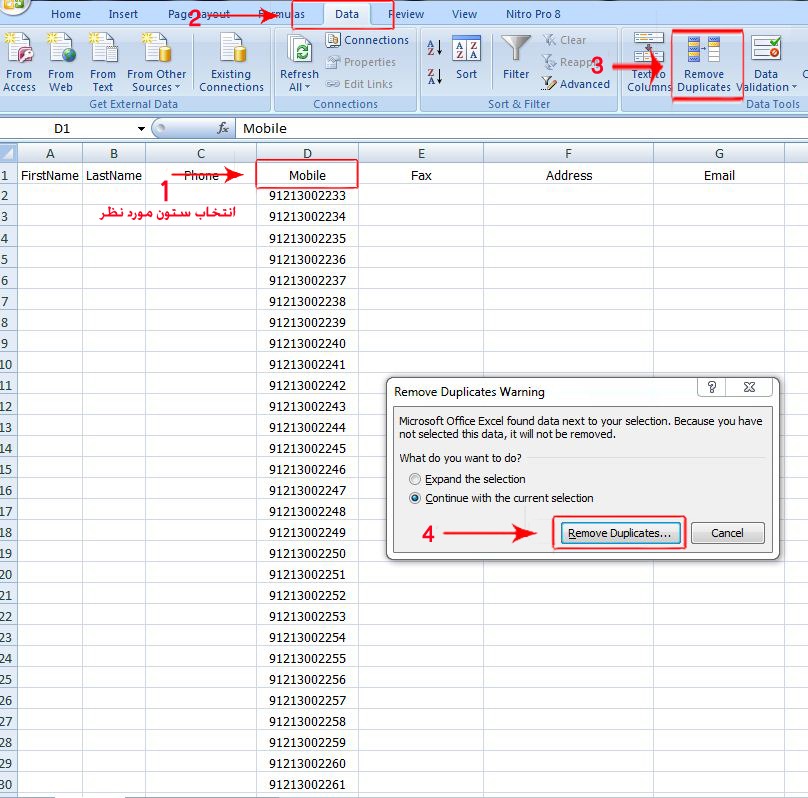Select column D header
The image size is (808, 798).
[x=307, y=154]
